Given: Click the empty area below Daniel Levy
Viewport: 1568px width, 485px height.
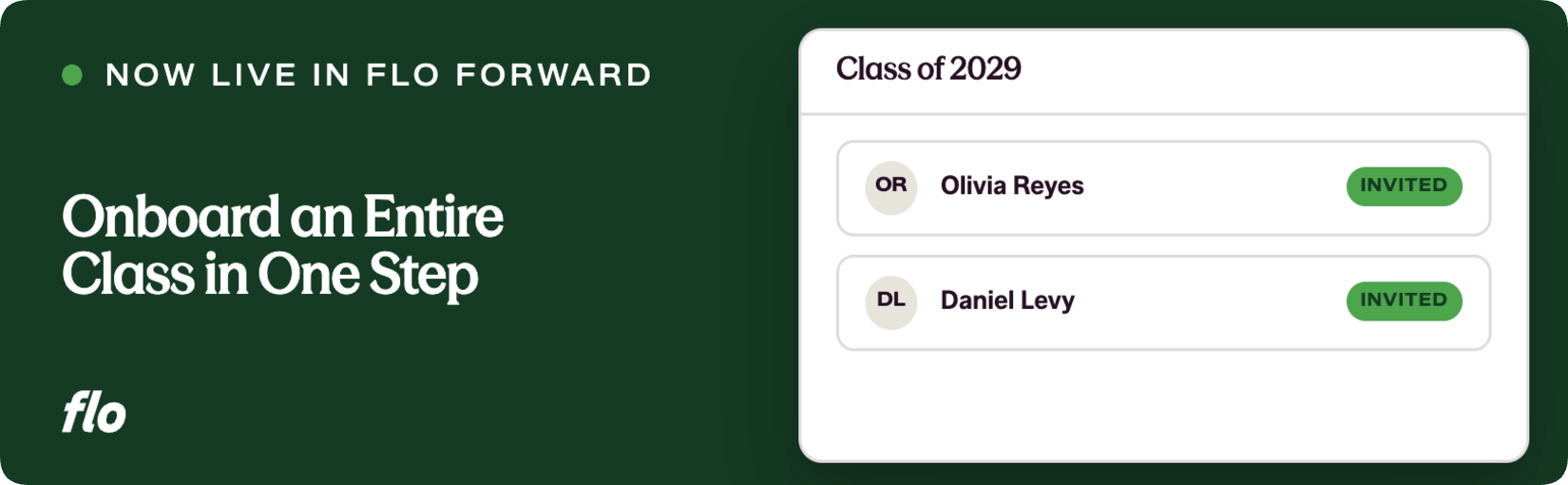Looking at the screenshot, I should [1163, 404].
